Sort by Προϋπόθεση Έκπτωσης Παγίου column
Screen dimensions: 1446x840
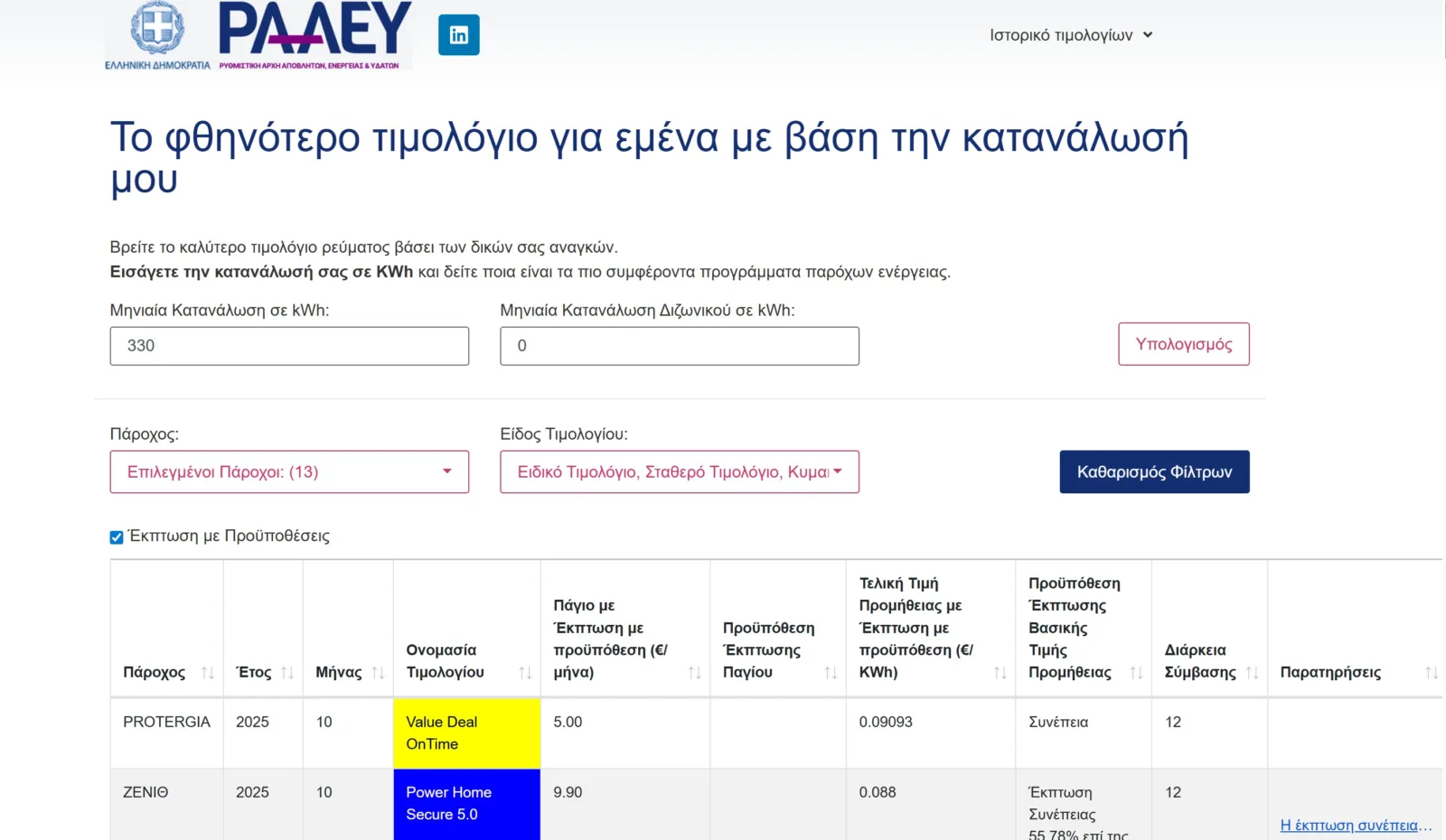pos(831,672)
